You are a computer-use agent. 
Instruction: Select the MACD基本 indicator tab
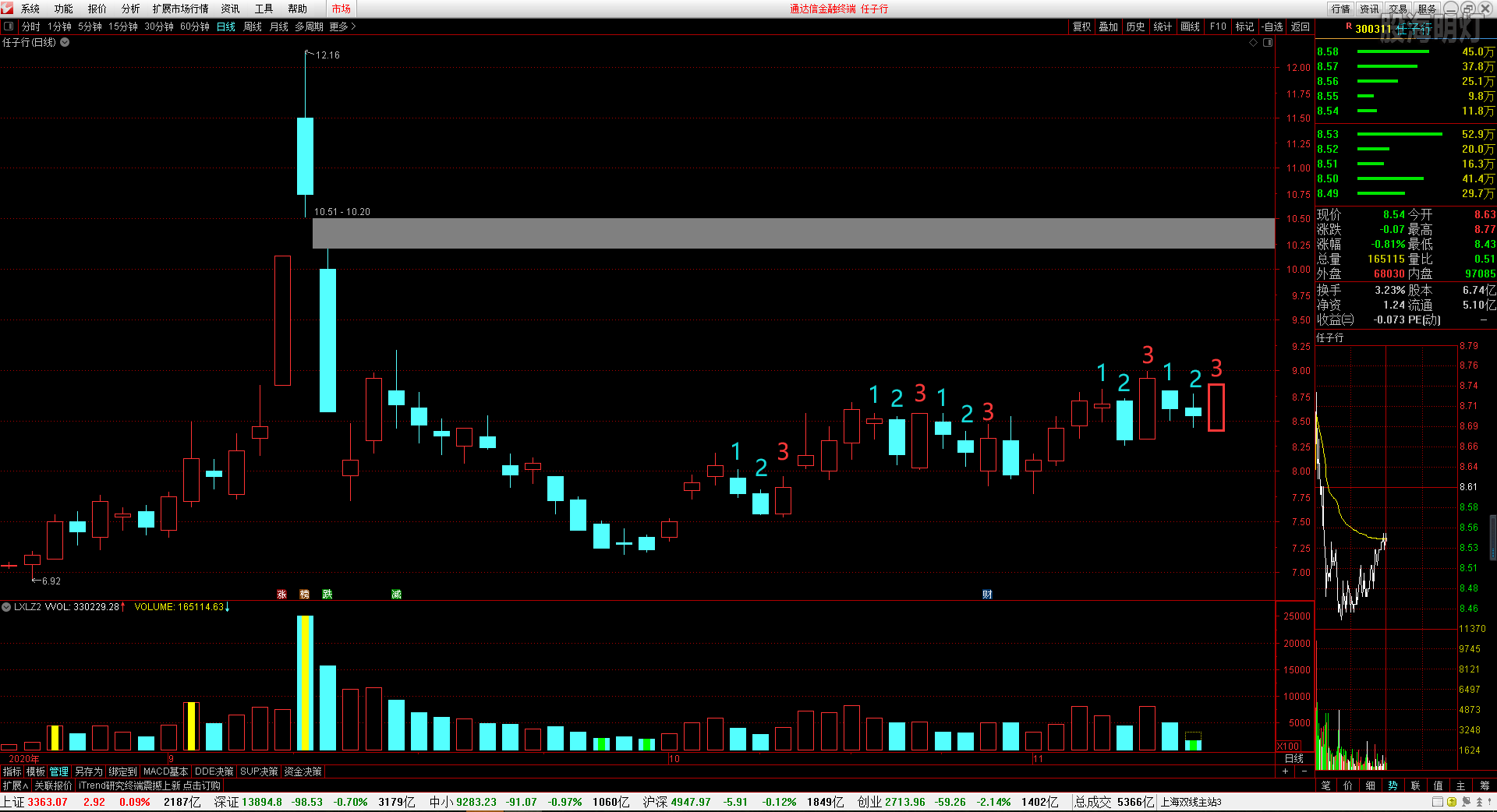click(x=165, y=771)
